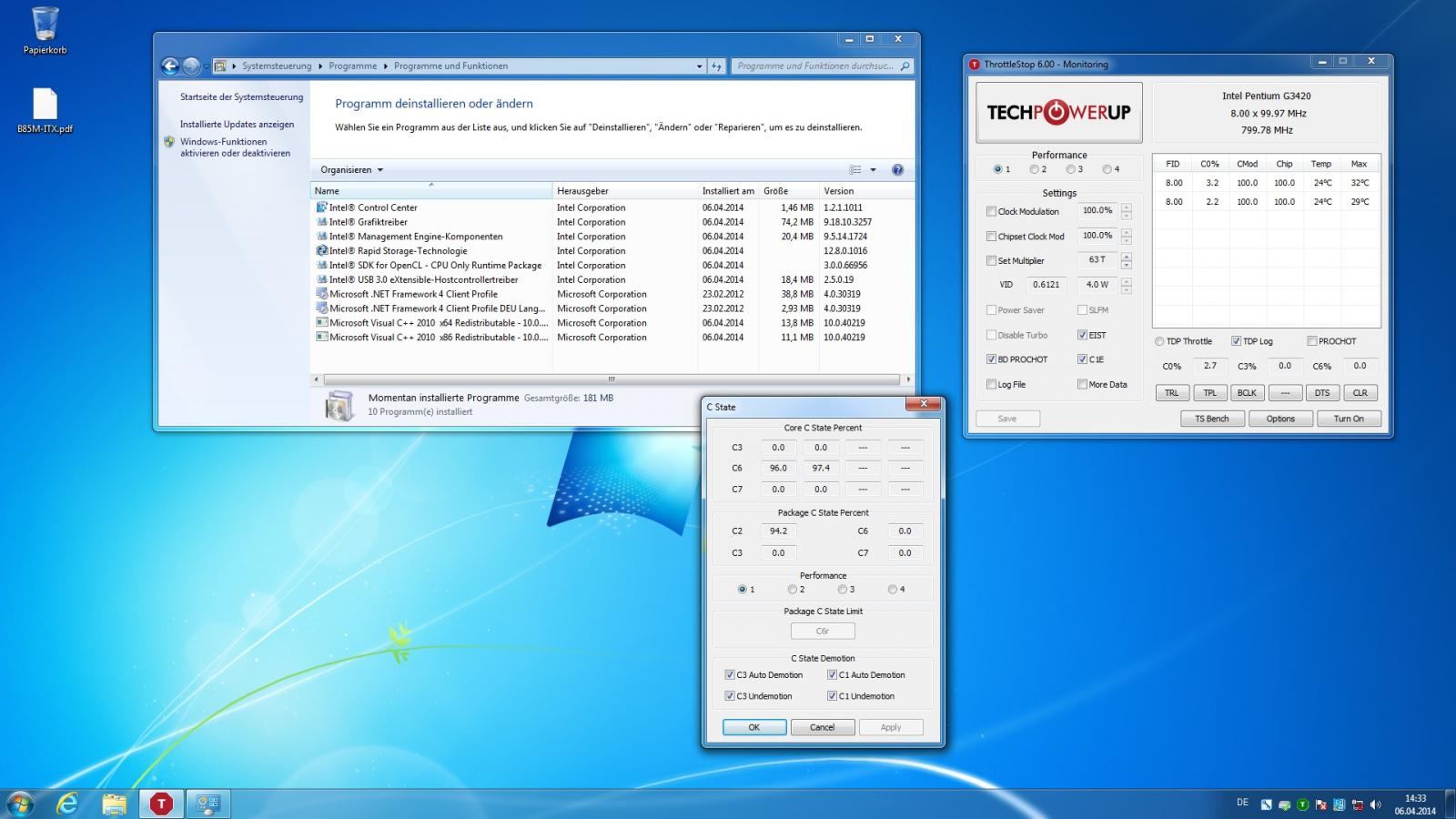Sort programs by the Name column

pos(431,191)
